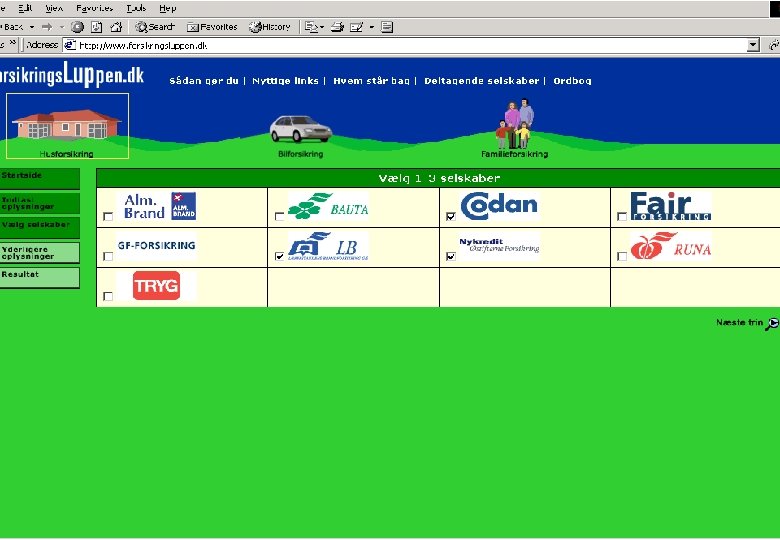Viewport: 780px width, 540px height.
Task: Check the Bauta checkbox
Action: [280, 216]
